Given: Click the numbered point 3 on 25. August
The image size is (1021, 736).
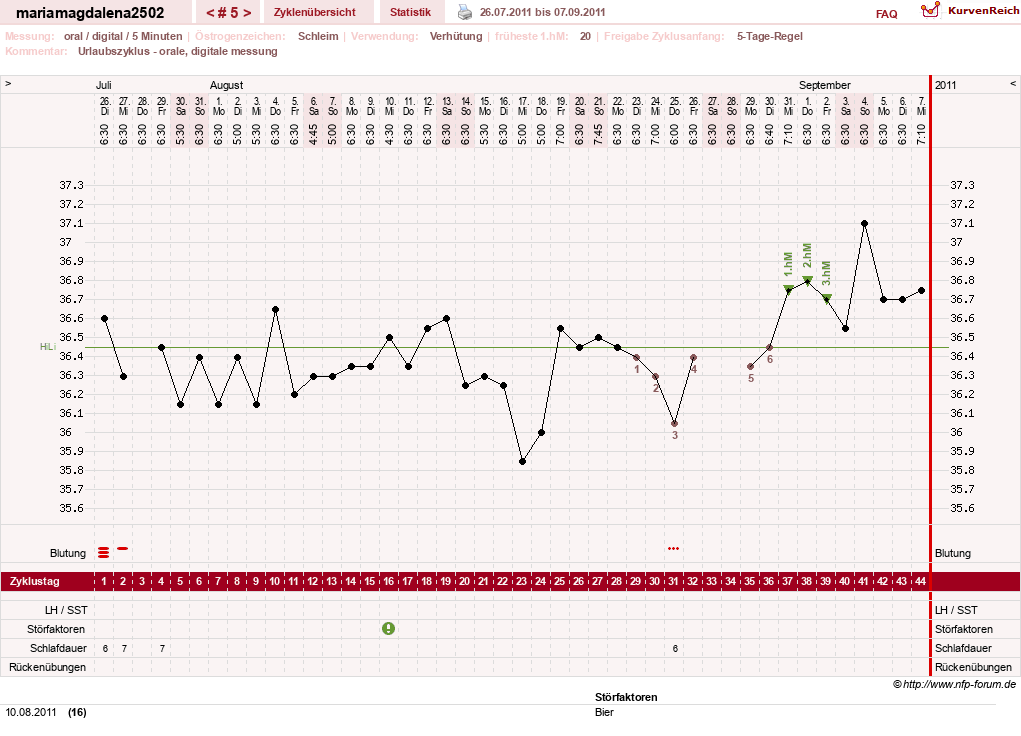Looking at the screenshot, I should (675, 423).
